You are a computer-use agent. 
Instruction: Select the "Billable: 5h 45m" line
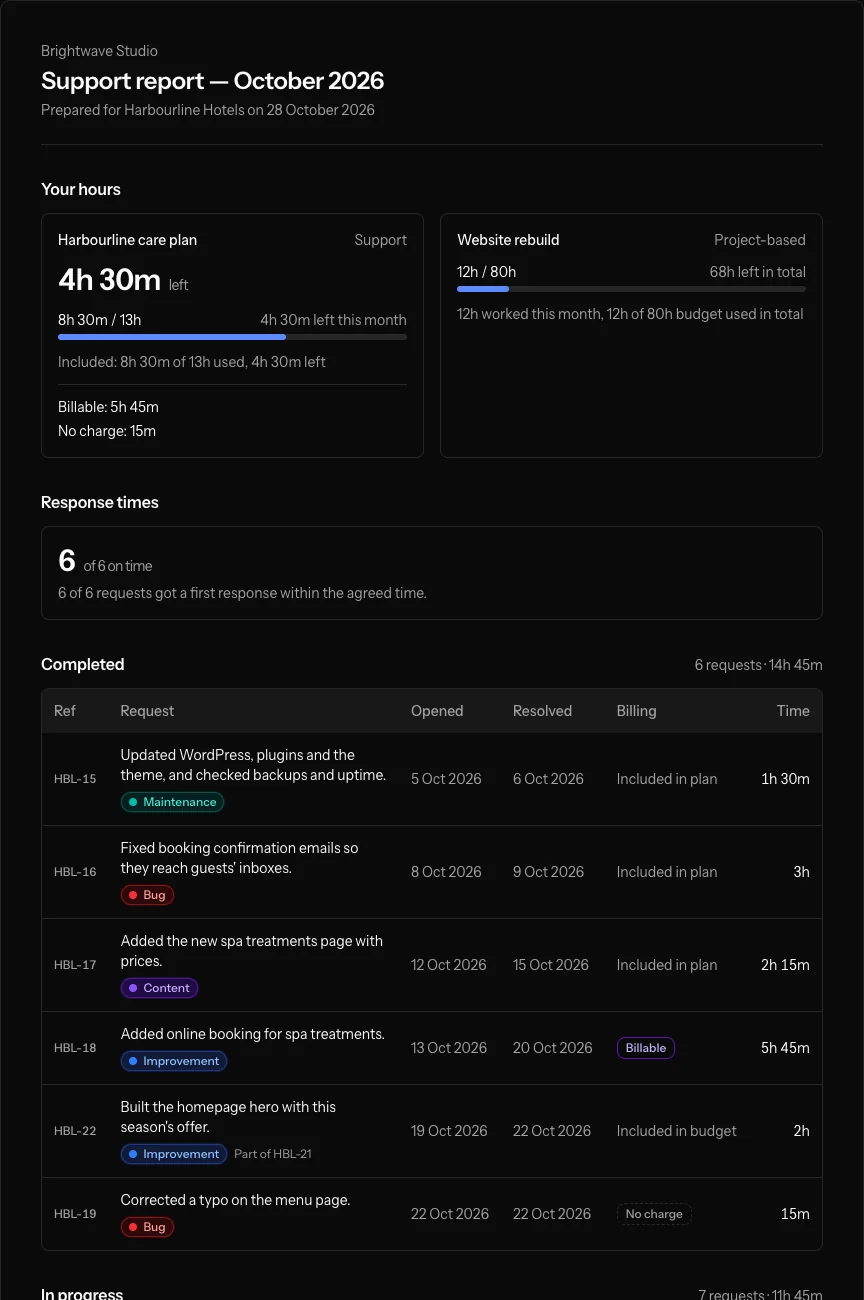108,407
